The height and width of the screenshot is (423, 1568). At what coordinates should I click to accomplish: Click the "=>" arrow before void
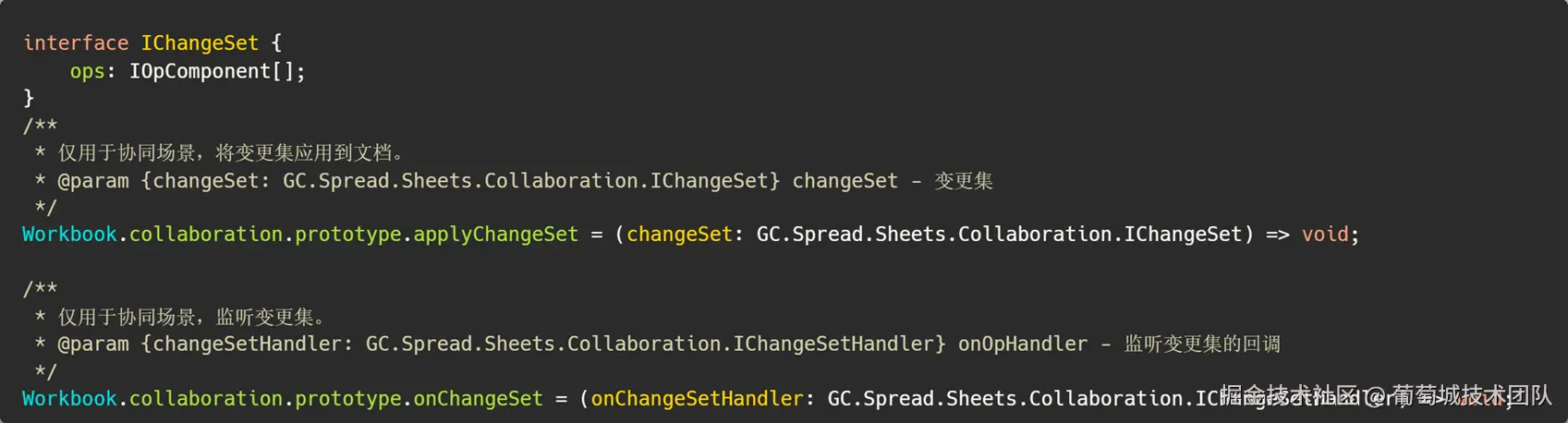click(1277, 235)
